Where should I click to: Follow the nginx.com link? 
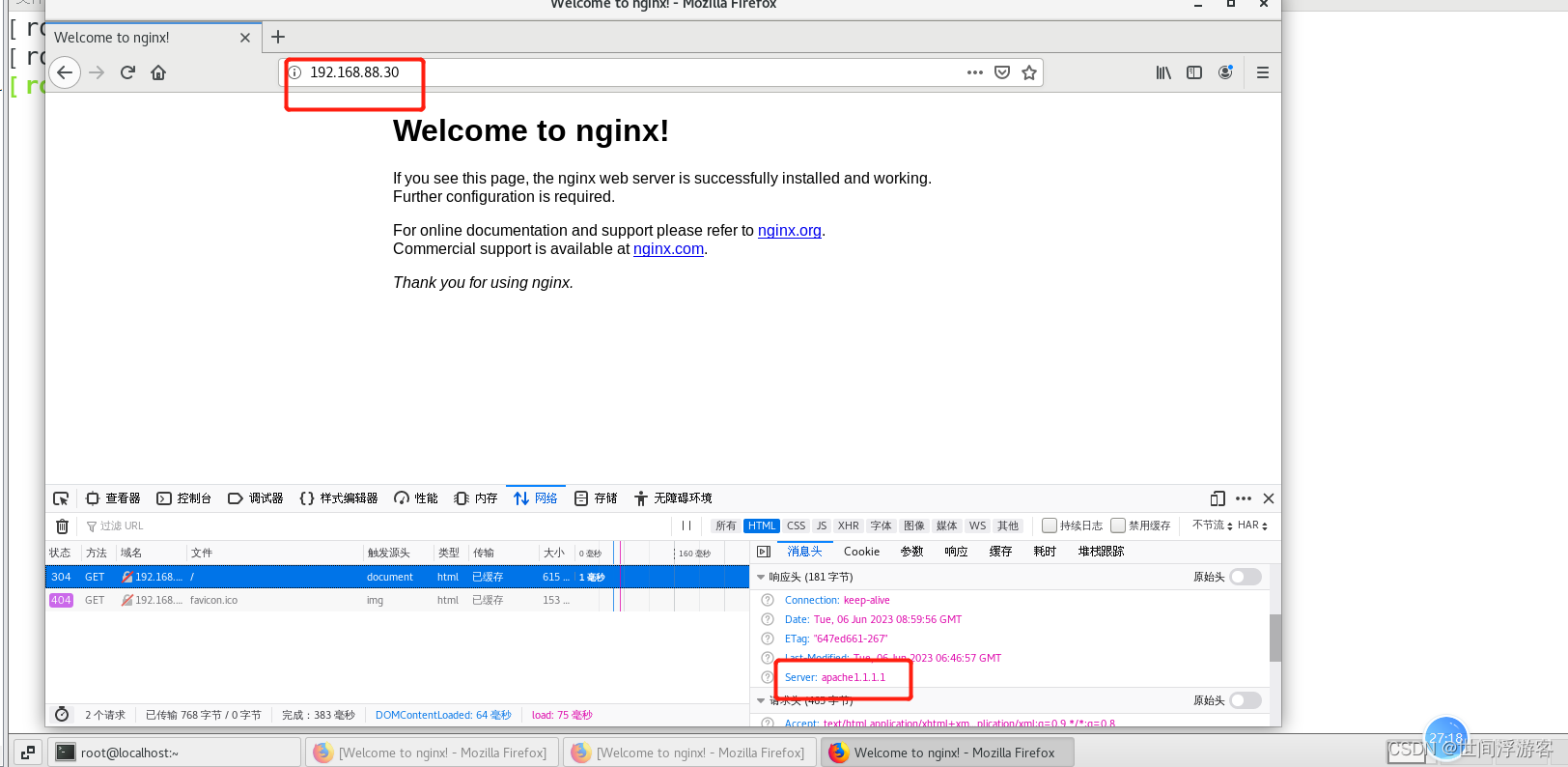668,249
